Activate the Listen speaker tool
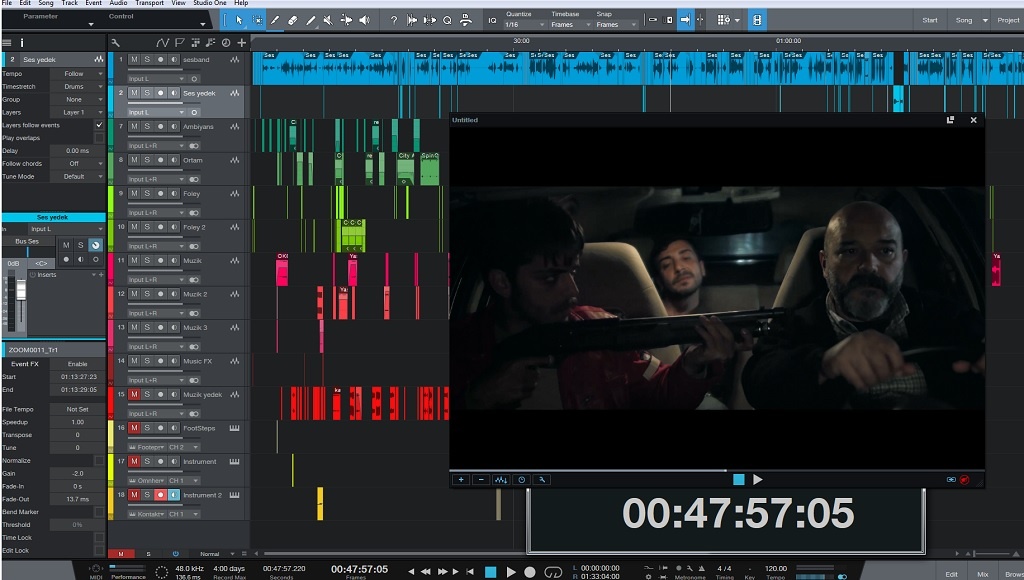Image resolution: width=1024 pixels, height=580 pixels. (364, 20)
